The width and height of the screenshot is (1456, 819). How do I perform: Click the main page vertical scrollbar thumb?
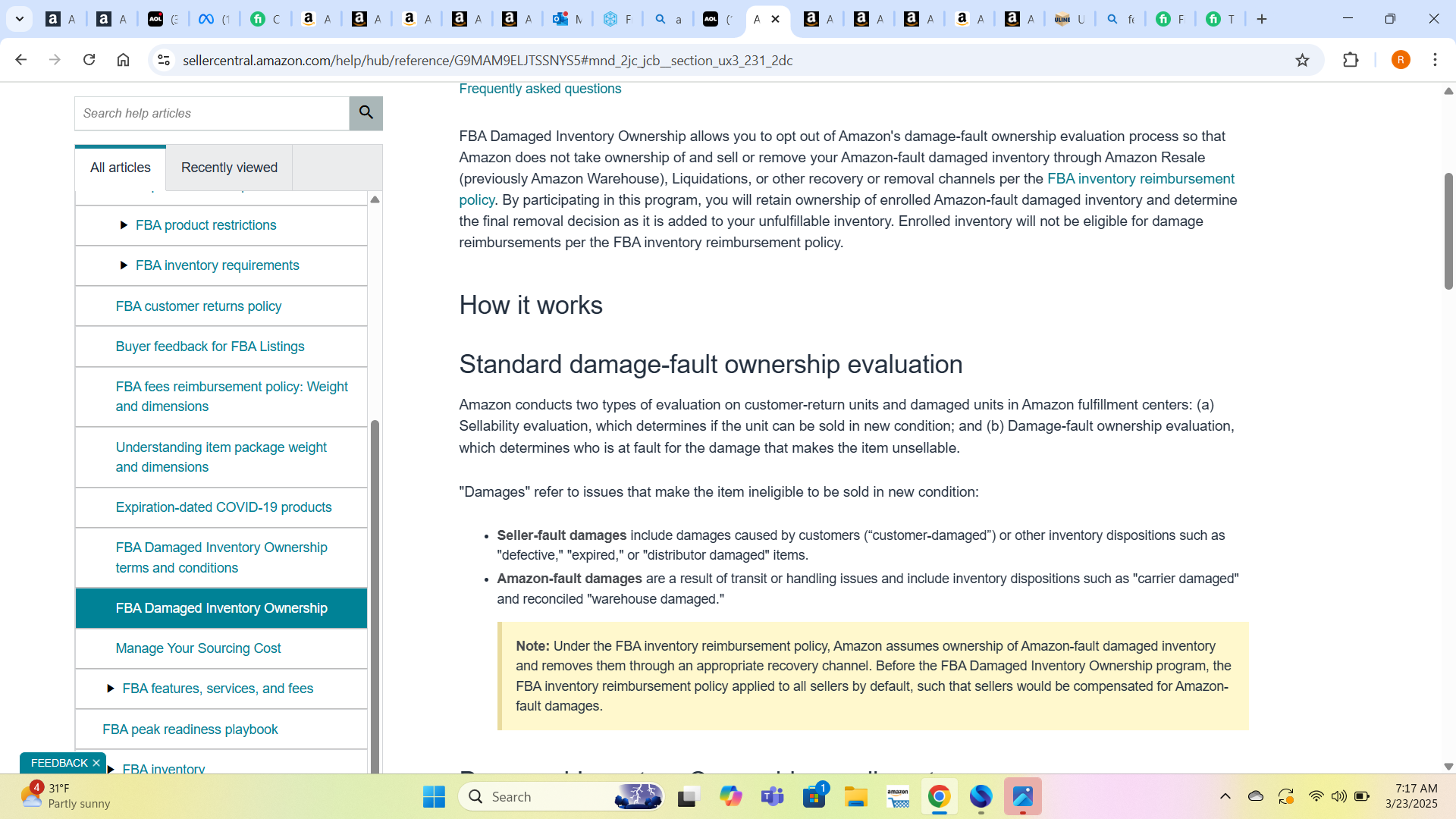tap(1448, 231)
